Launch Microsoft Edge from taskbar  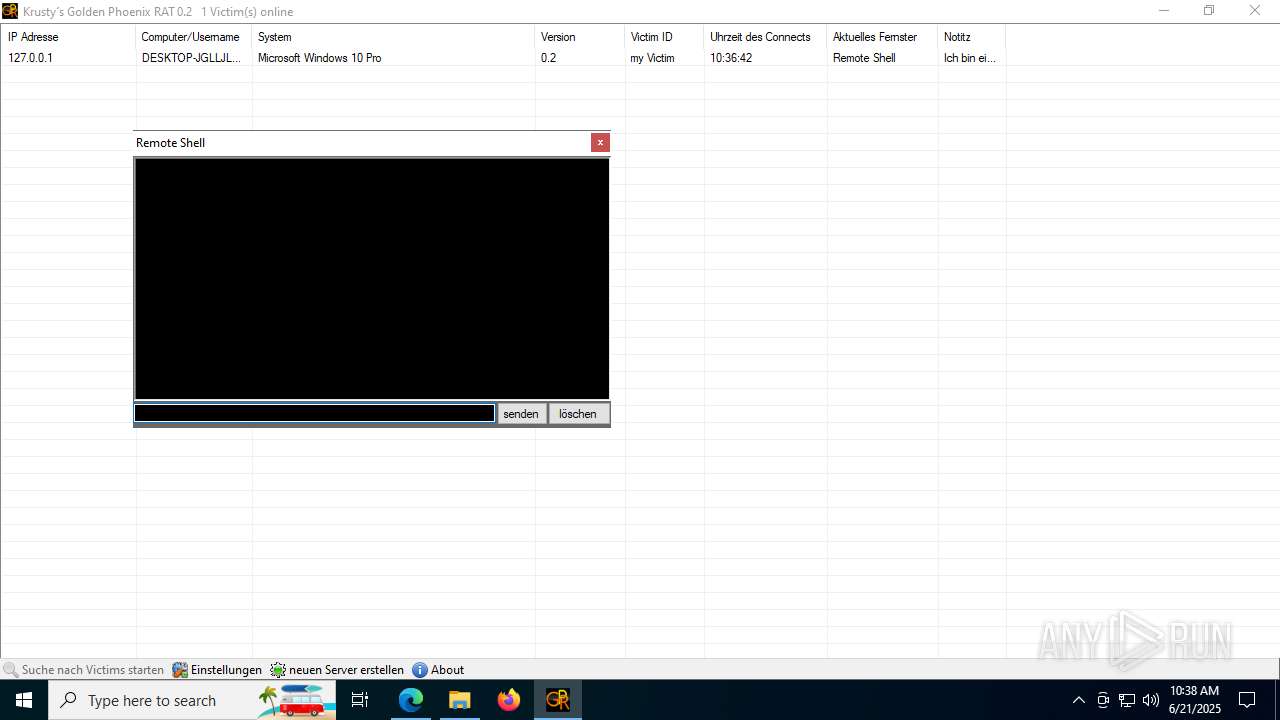pyautogui.click(x=411, y=700)
